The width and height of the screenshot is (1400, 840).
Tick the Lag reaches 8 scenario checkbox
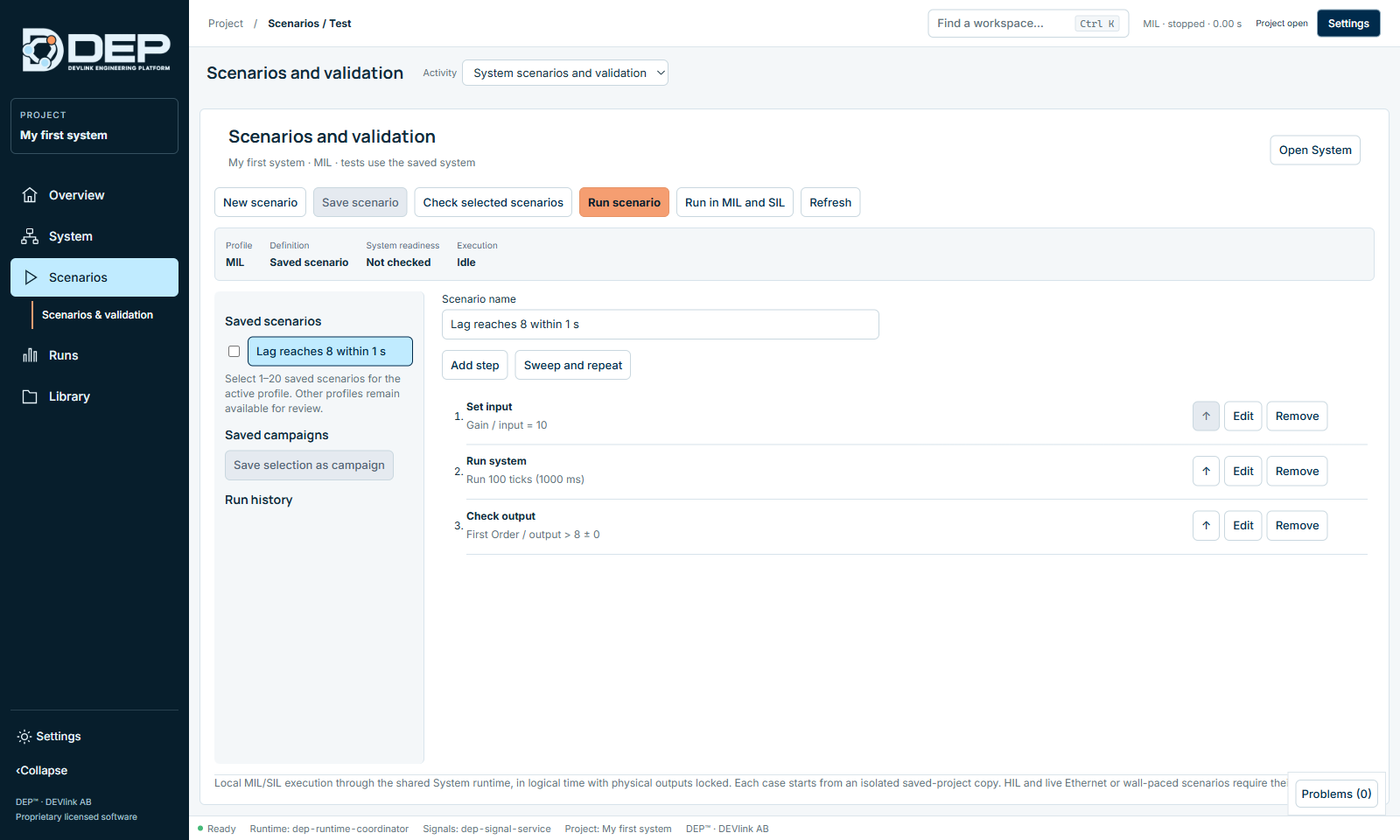[x=234, y=352]
